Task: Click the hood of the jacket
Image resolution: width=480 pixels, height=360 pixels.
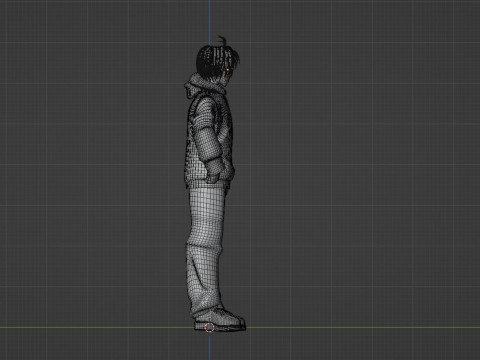Action: [204, 85]
